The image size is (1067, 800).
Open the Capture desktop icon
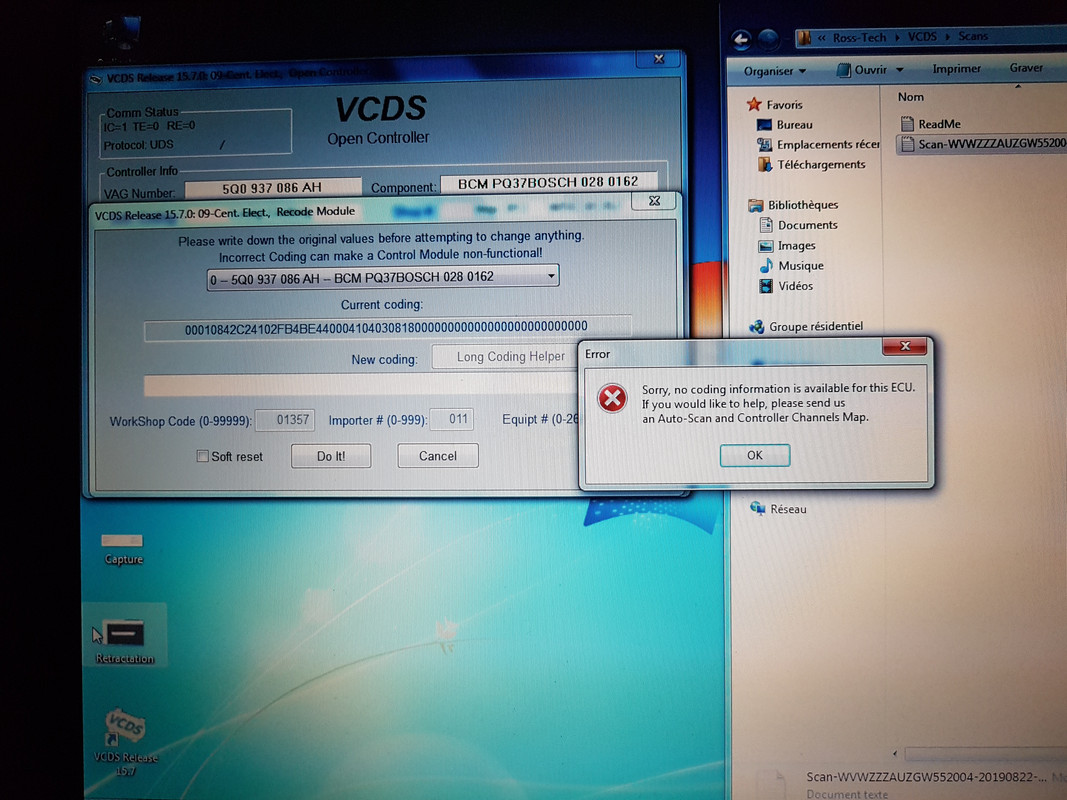(122, 548)
